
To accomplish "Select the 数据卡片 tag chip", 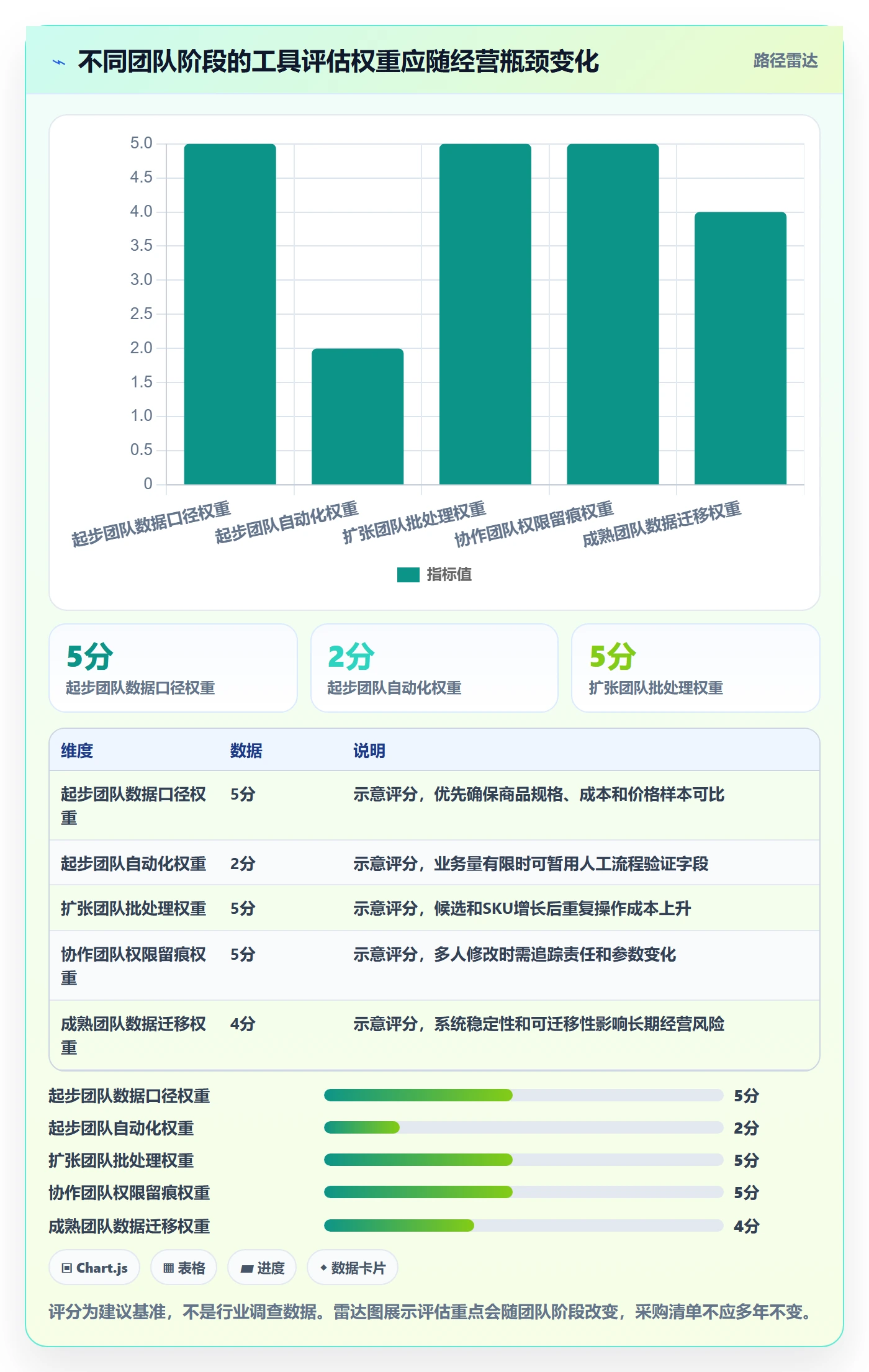I will click(352, 1268).
